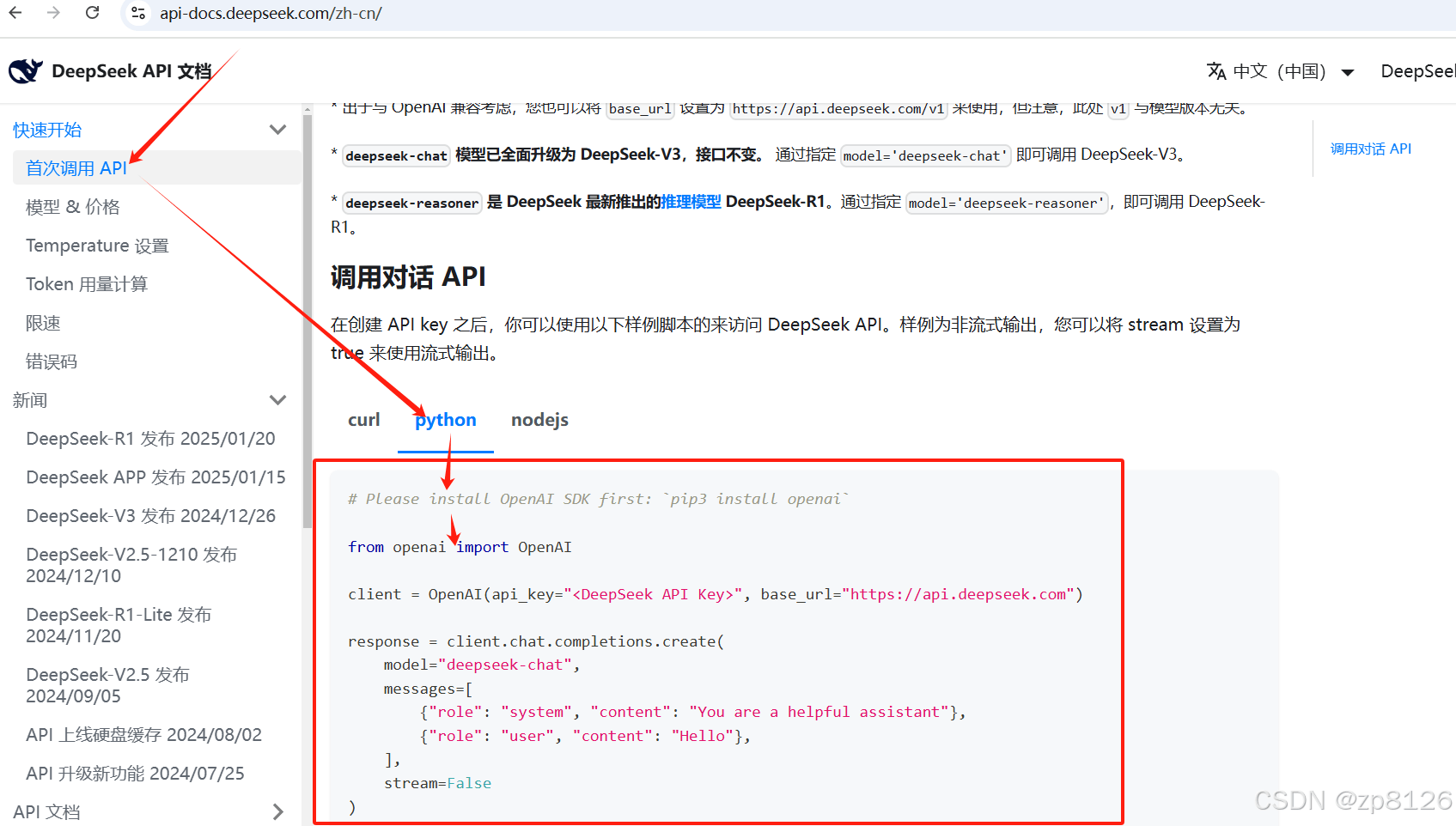Click the language translate icon
Image resolution: width=1456 pixels, height=826 pixels.
[x=1216, y=71]
